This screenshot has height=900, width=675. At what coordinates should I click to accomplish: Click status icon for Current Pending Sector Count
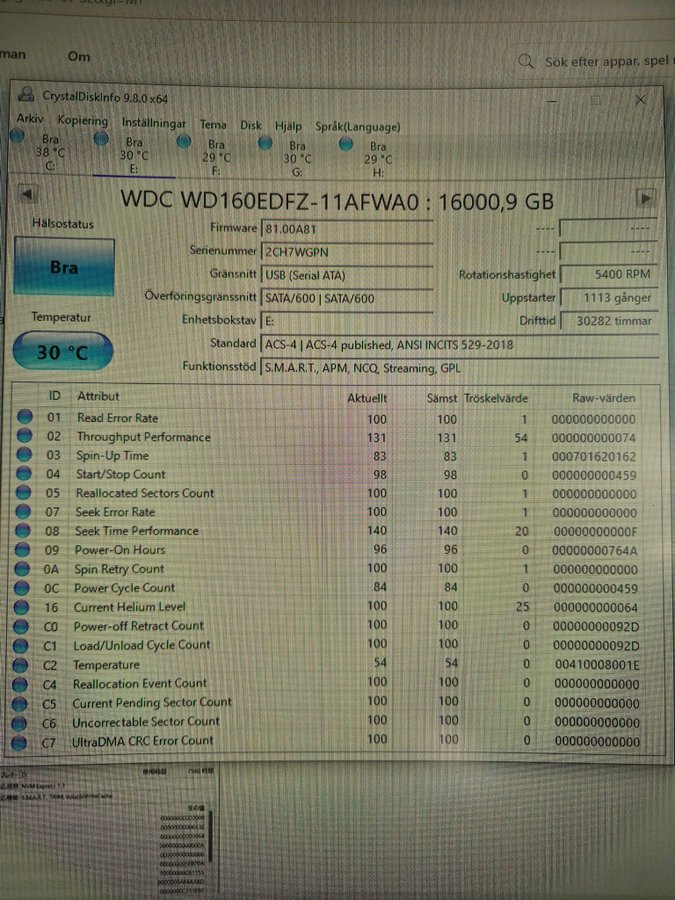19,704
